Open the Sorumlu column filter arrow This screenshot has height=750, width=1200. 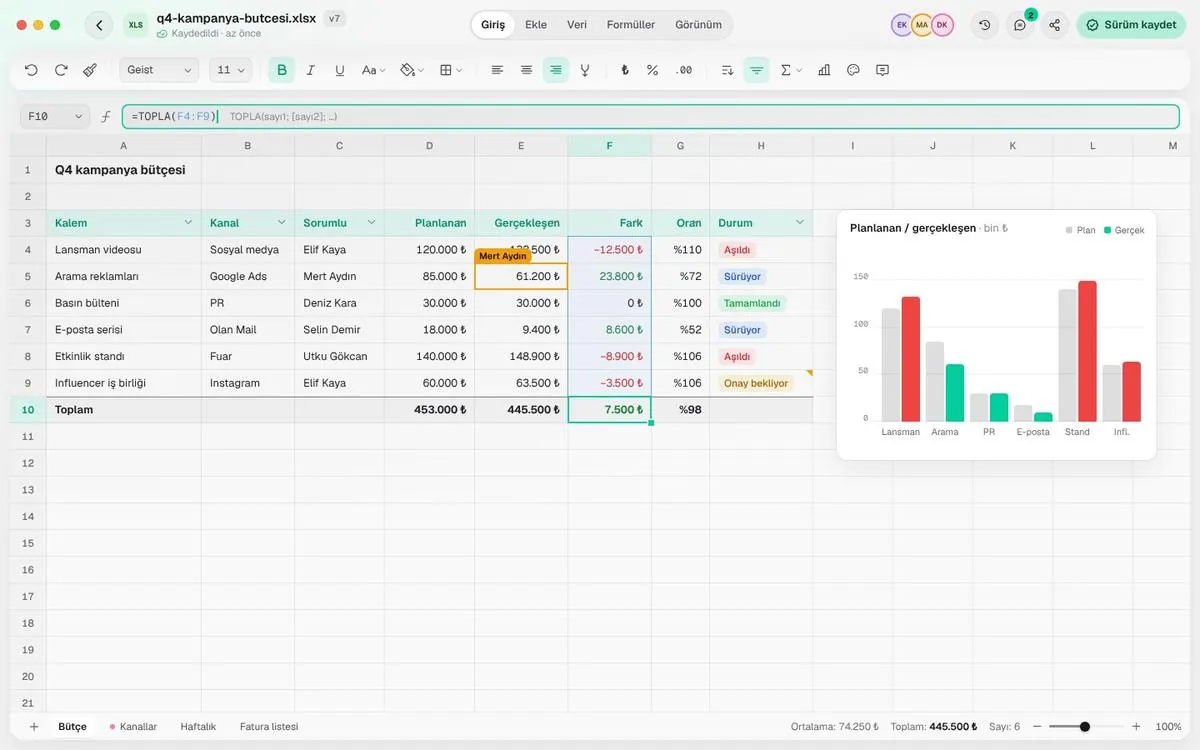(372, 223)
